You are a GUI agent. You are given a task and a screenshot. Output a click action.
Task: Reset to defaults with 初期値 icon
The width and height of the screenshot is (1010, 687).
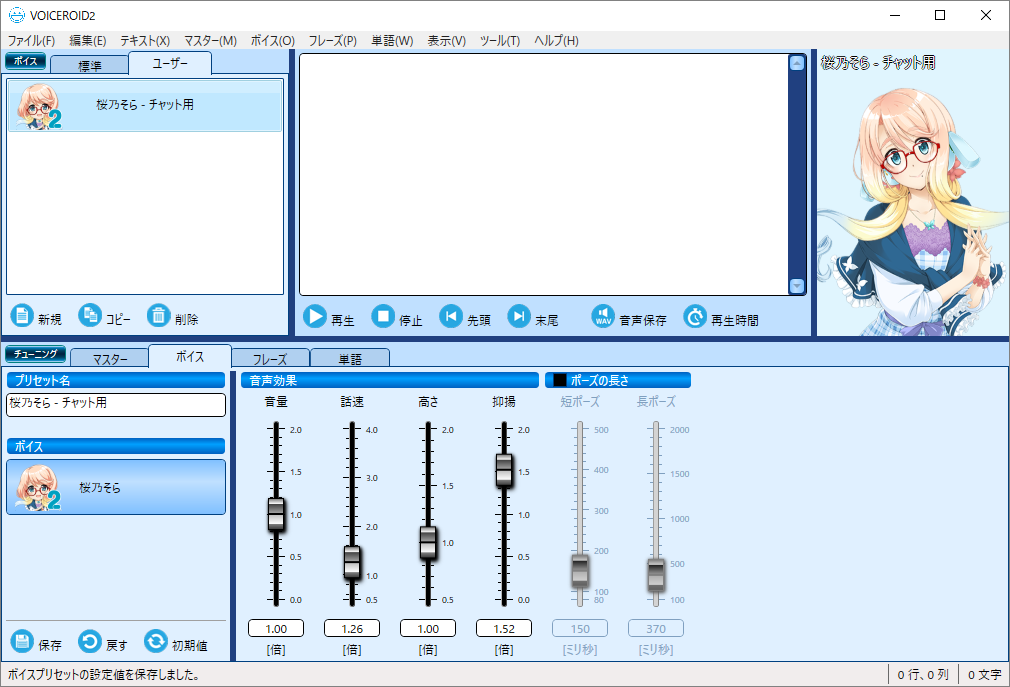(156, 641)
